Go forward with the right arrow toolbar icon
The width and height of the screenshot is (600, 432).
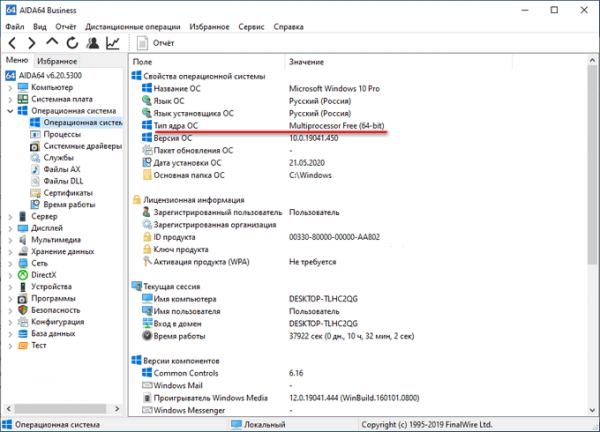tap(32, 43)
